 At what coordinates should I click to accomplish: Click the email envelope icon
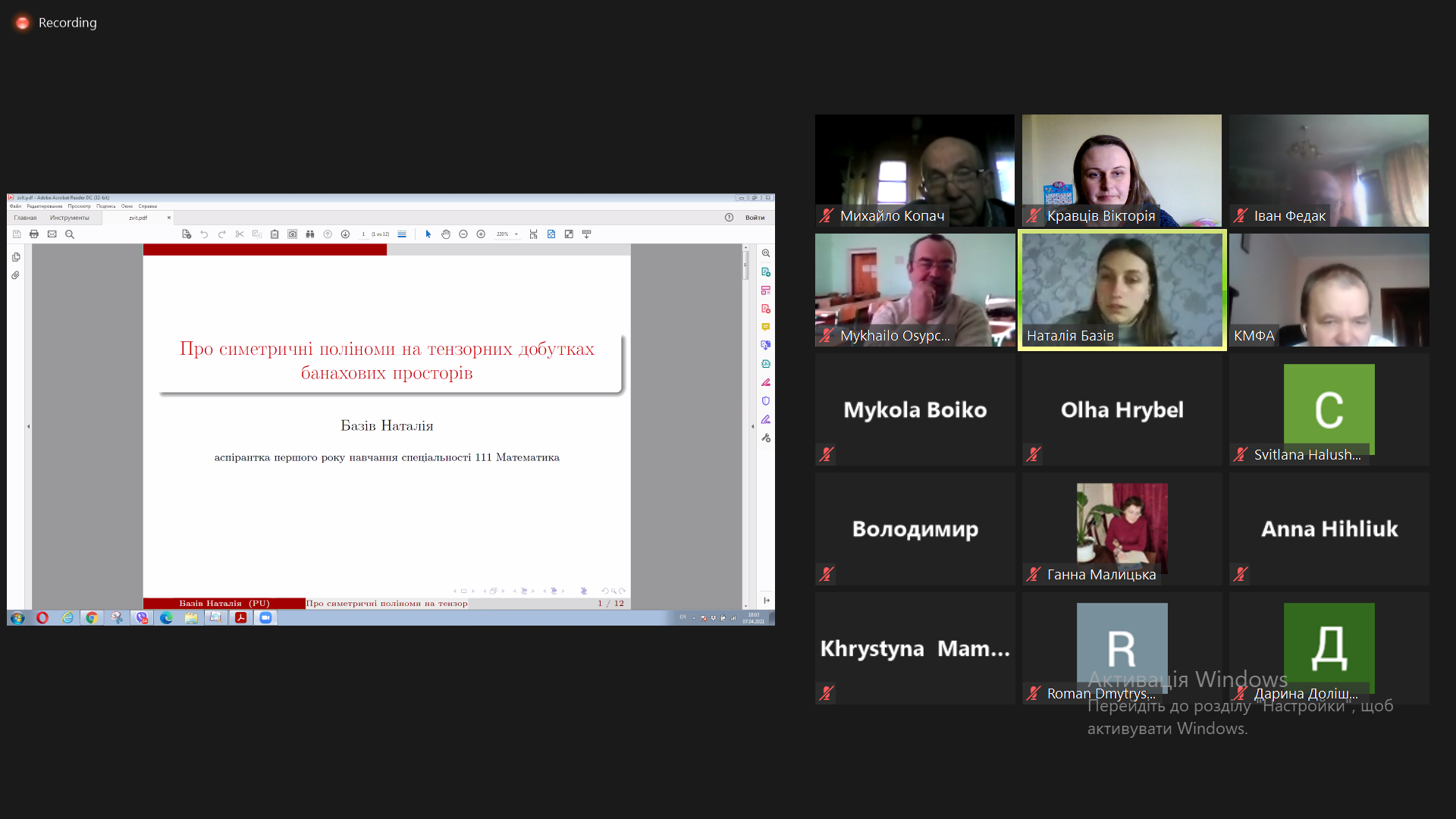52,234
